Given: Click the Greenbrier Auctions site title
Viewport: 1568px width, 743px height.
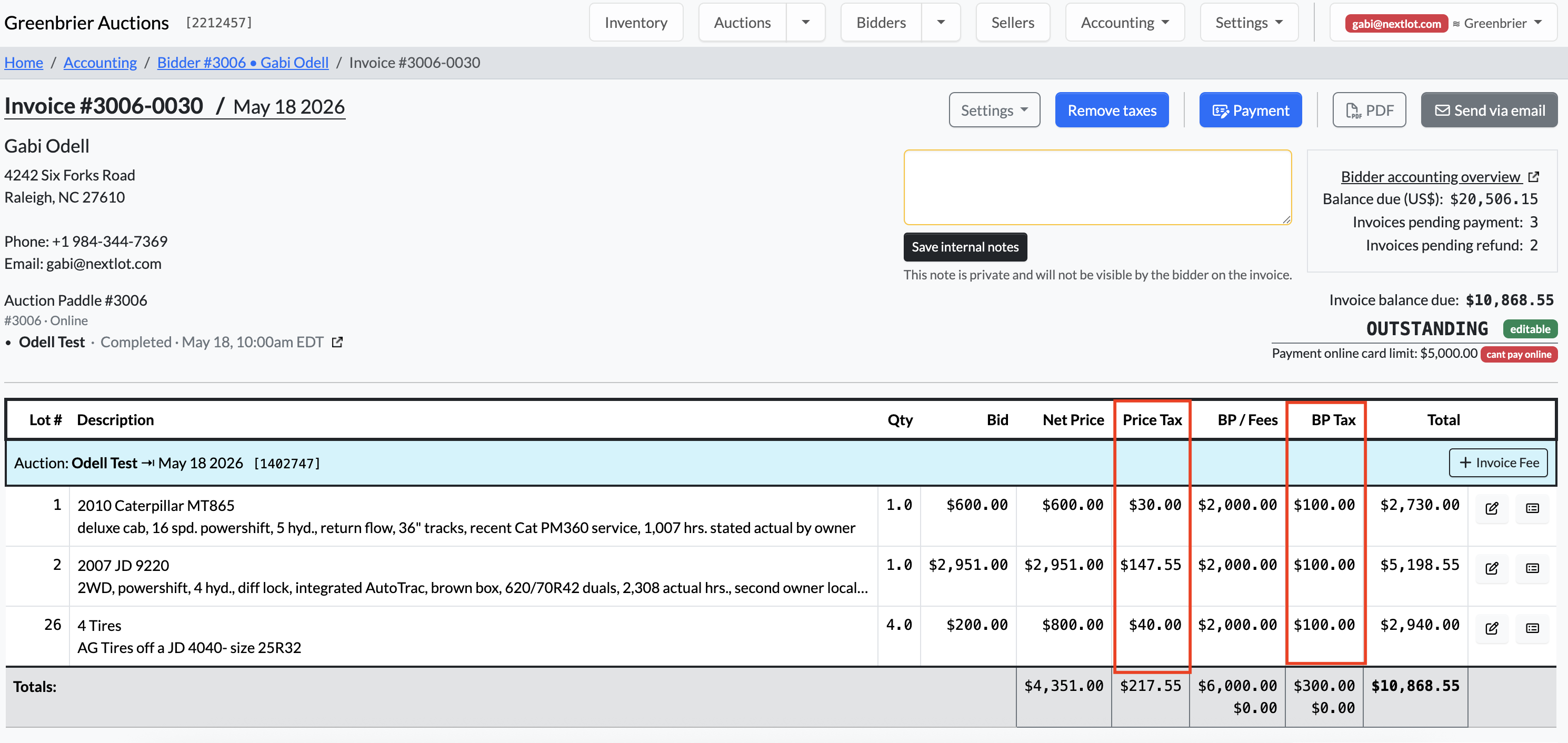Looking at the screenshot, I should pos(86,23).
